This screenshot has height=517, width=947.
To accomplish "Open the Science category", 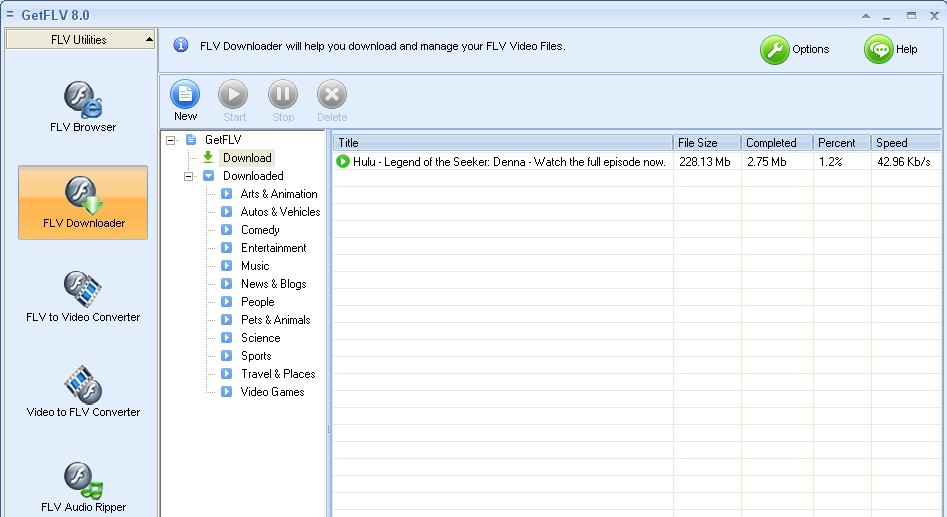I will [260, 338].
